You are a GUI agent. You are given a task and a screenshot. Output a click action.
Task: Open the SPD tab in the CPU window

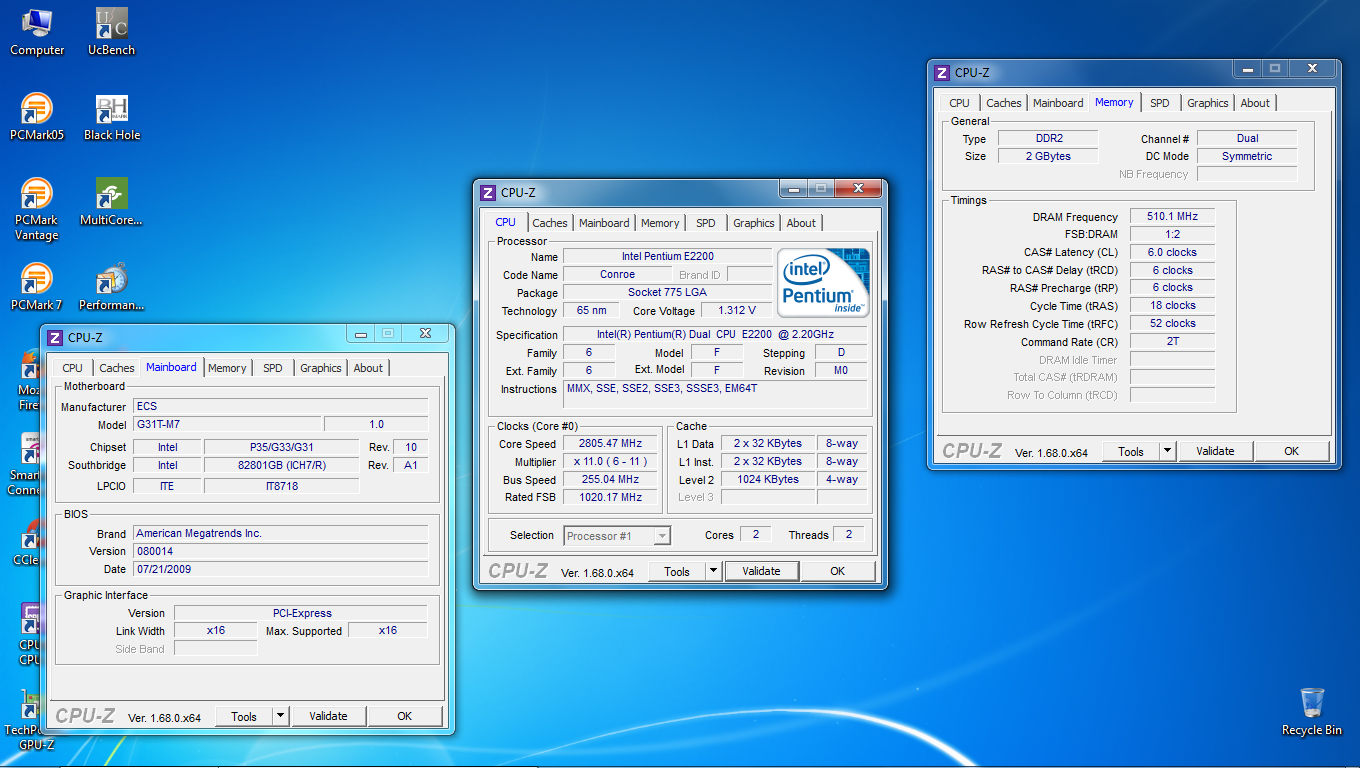pyautogui.click(x=706, y=223)
